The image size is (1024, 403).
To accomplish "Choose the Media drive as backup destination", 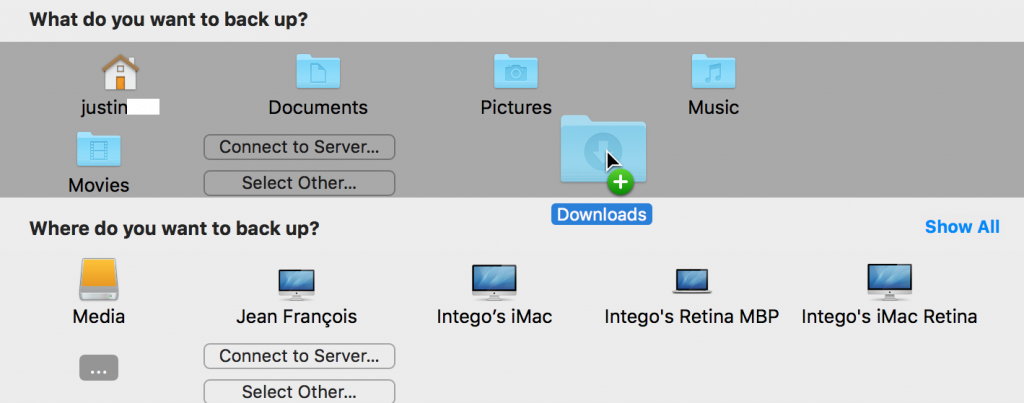I will (x=98, y=281).
